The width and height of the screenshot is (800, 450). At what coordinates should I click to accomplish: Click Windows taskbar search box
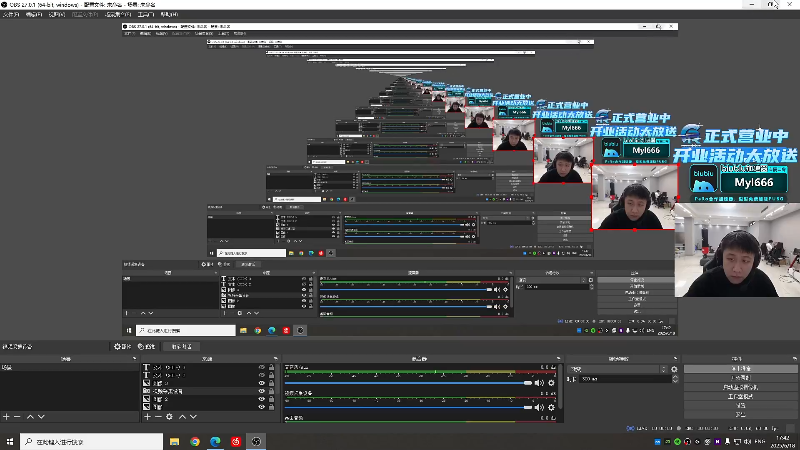(91, 441)
